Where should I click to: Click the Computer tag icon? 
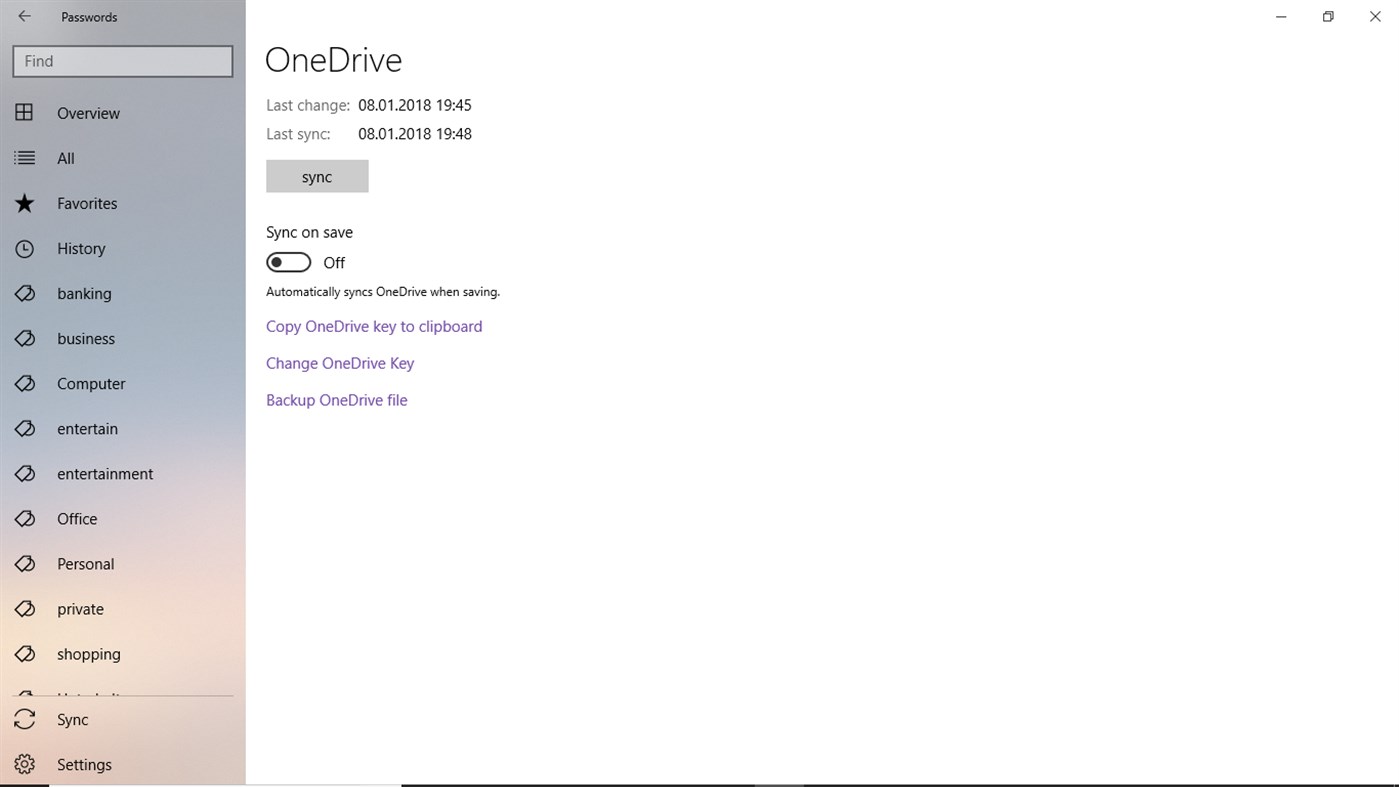(x=24, y=383)
